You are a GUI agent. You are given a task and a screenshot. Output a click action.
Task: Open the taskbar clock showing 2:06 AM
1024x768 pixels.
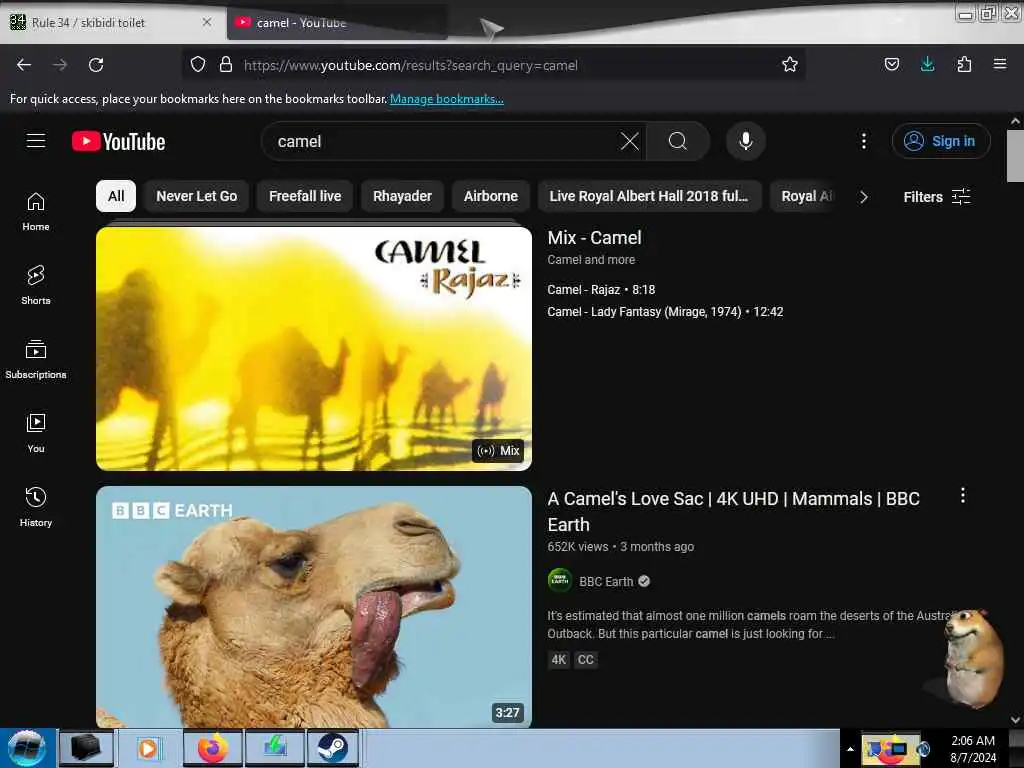coord(973,749)
